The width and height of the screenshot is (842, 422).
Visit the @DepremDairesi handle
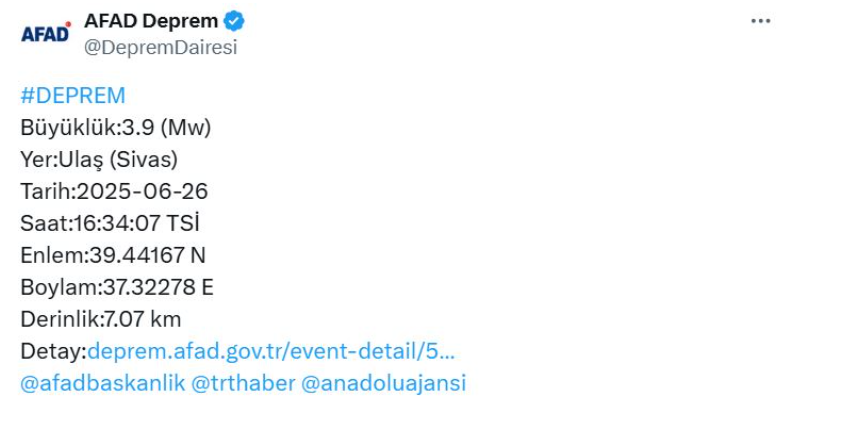tap(161, 47)
